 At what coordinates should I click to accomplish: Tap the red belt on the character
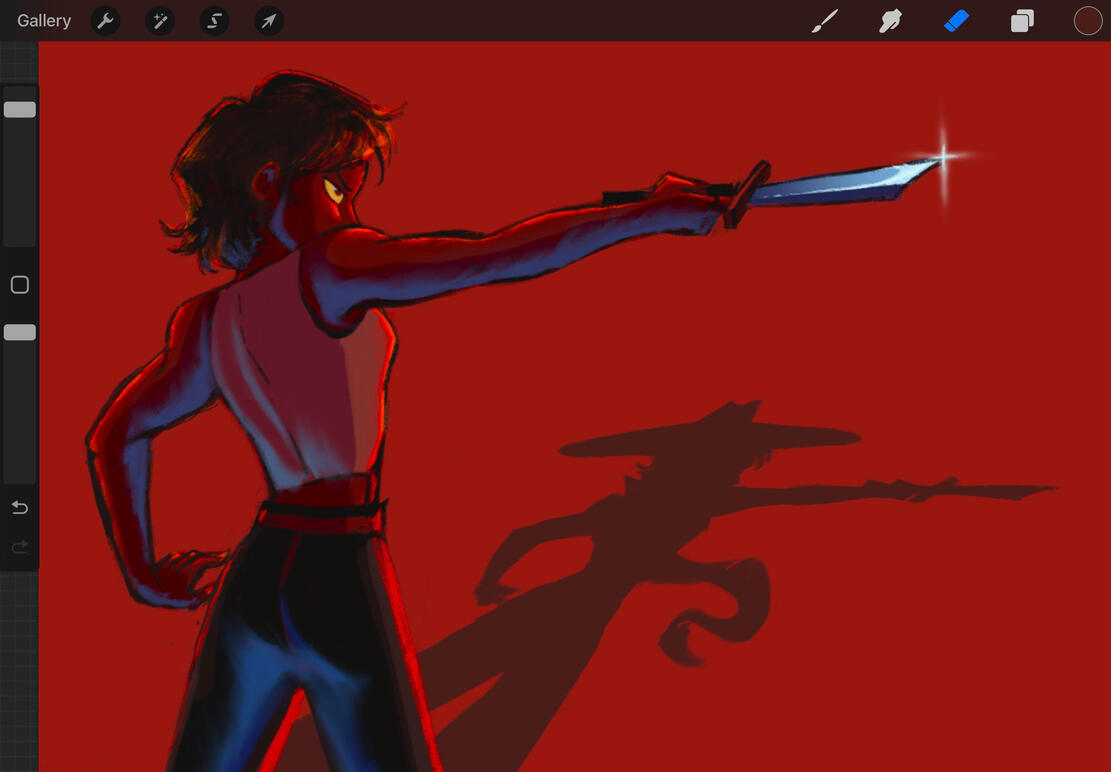coord(323,504)
